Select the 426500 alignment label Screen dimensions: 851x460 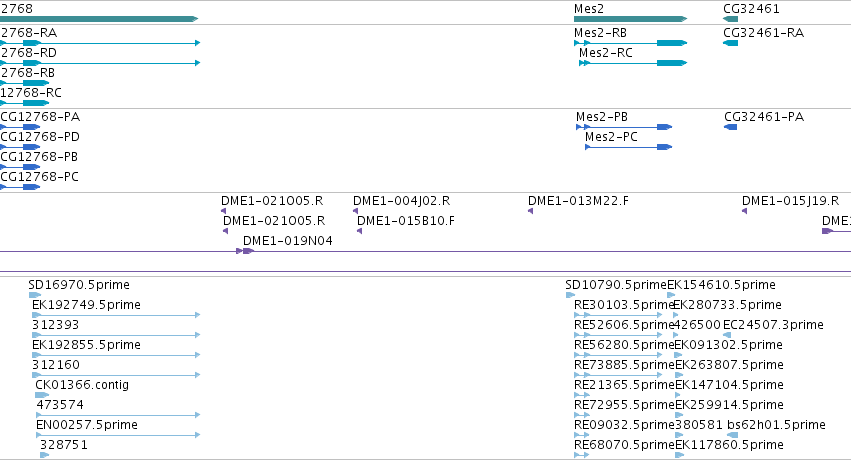tap(697, 325)
